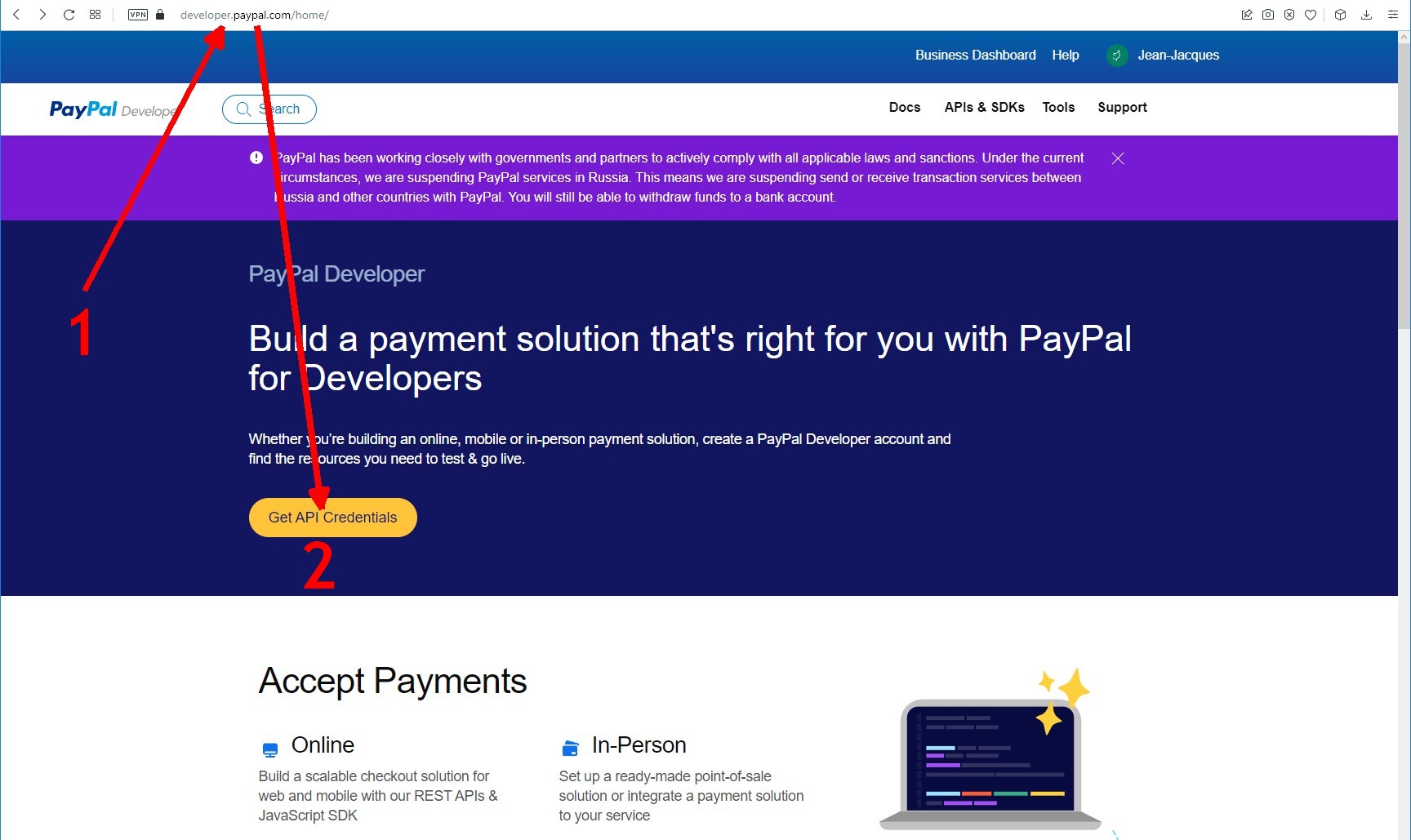Click the alert exclamation icon in banner
The height and width of the screenshot is (840, 1411).
pyautogui.click(x=256, y=158)
